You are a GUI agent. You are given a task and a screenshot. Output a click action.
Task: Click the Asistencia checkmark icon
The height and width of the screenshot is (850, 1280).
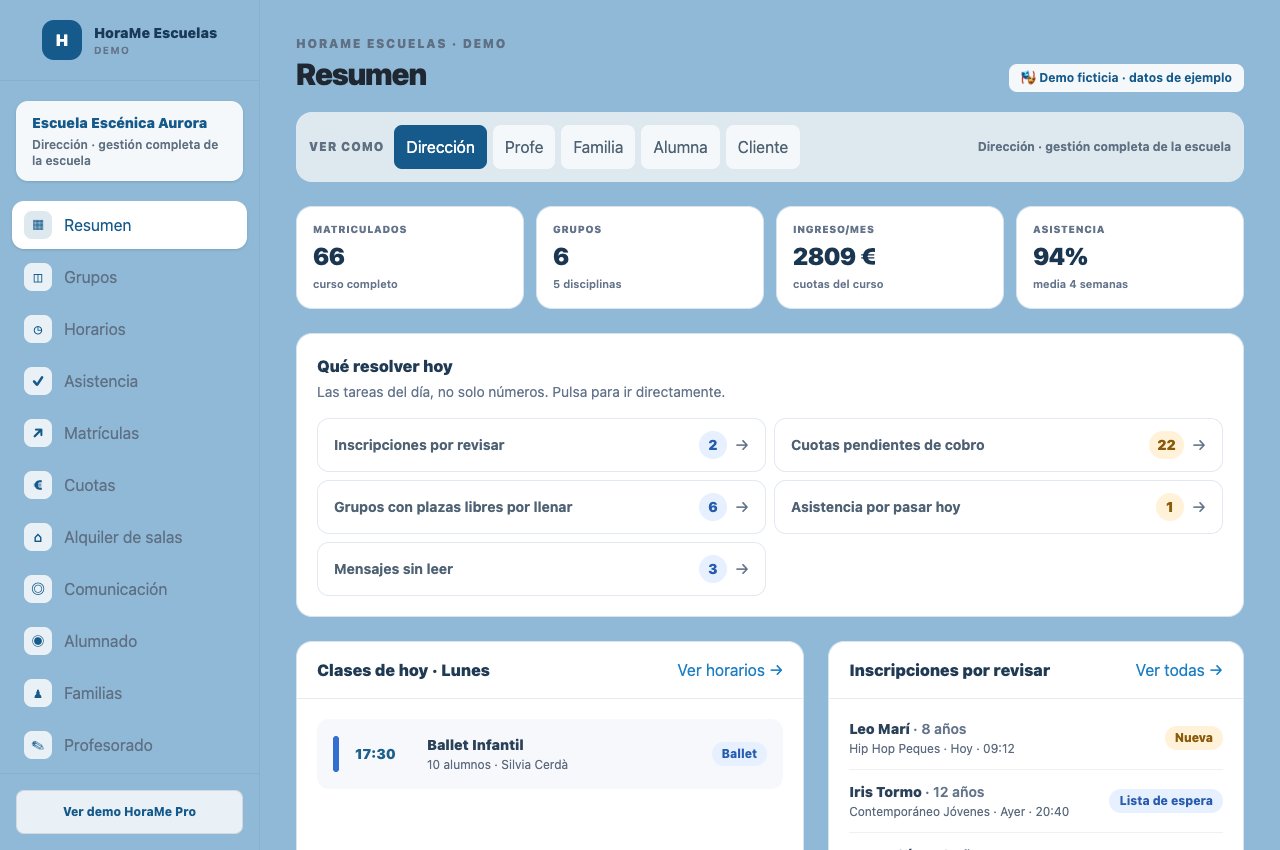click(x=38, y=381)
